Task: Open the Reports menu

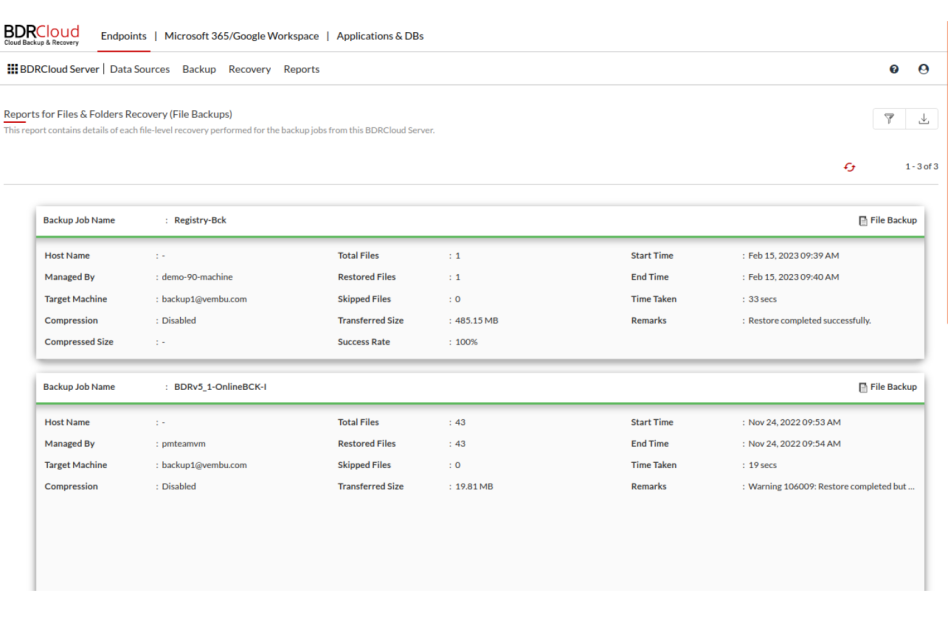Action: pyautogui.click(x=301, y=69)
